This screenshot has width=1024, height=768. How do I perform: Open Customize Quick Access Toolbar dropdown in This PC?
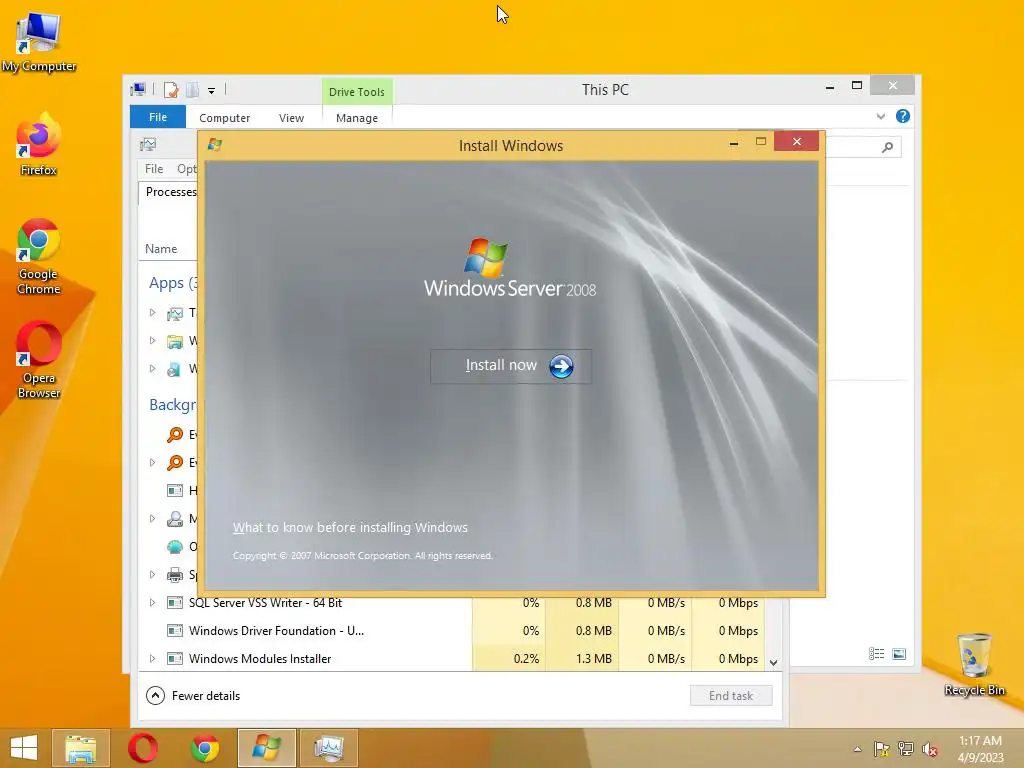pos(212,91)
